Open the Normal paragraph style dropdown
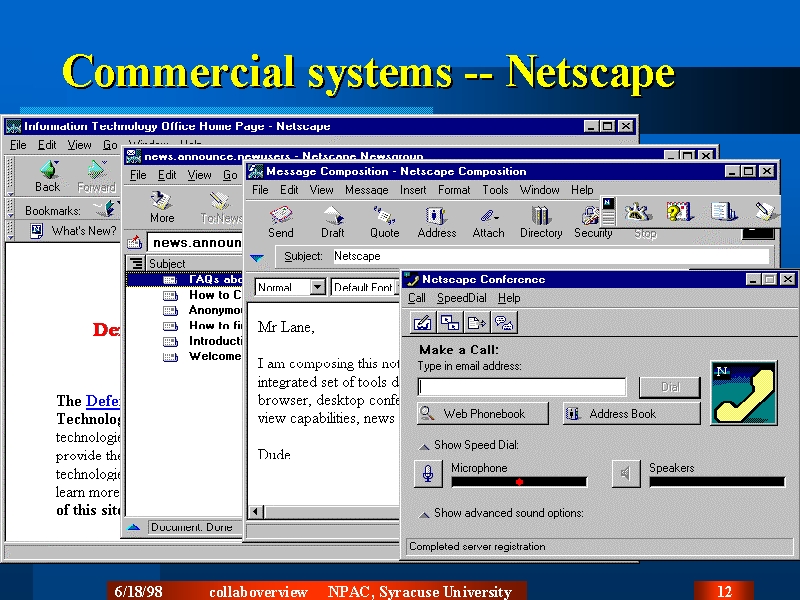Image resolution: width=800 pixels, height=600 pixels. [317, 287]
